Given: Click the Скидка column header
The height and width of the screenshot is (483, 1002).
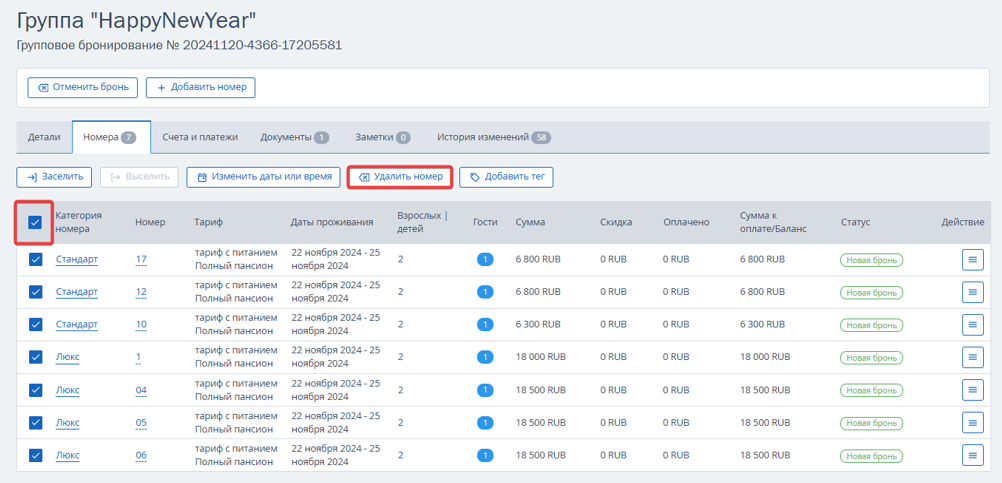Looking at the screenshot, I should pos(616,222).
